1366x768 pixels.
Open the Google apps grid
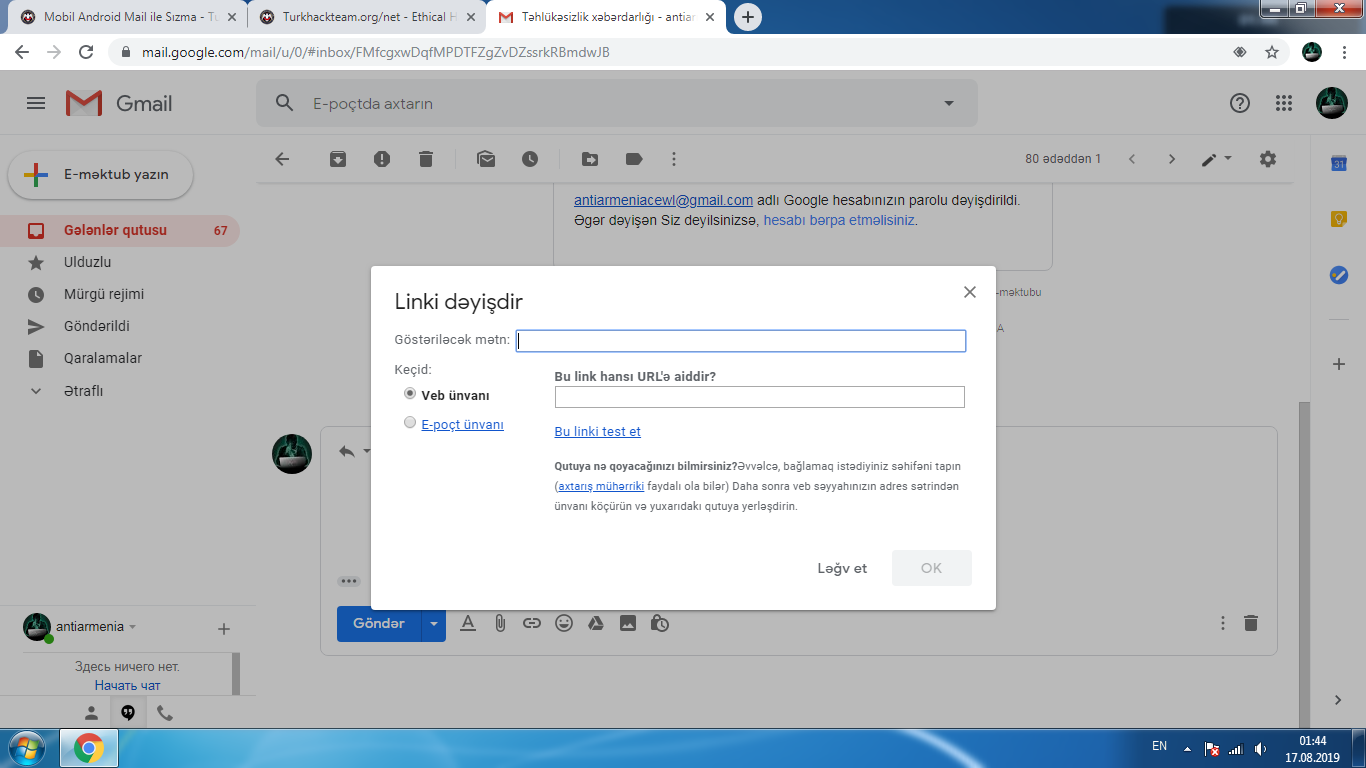(1284, 103)
